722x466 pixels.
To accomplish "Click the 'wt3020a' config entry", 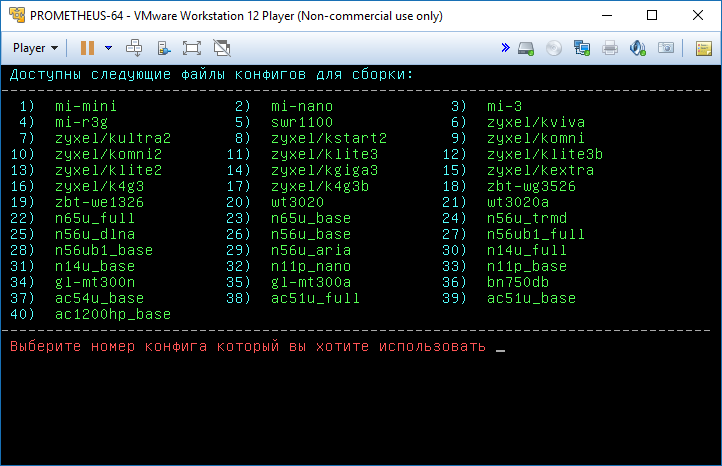I will coord(518,202).
